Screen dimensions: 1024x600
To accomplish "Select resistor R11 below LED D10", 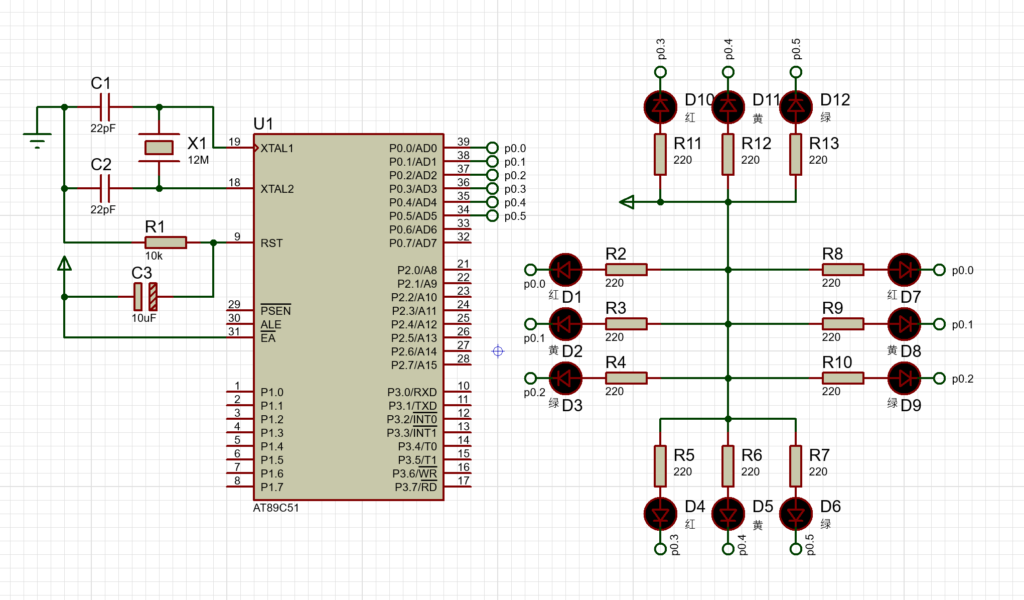I will coord(660,153).
